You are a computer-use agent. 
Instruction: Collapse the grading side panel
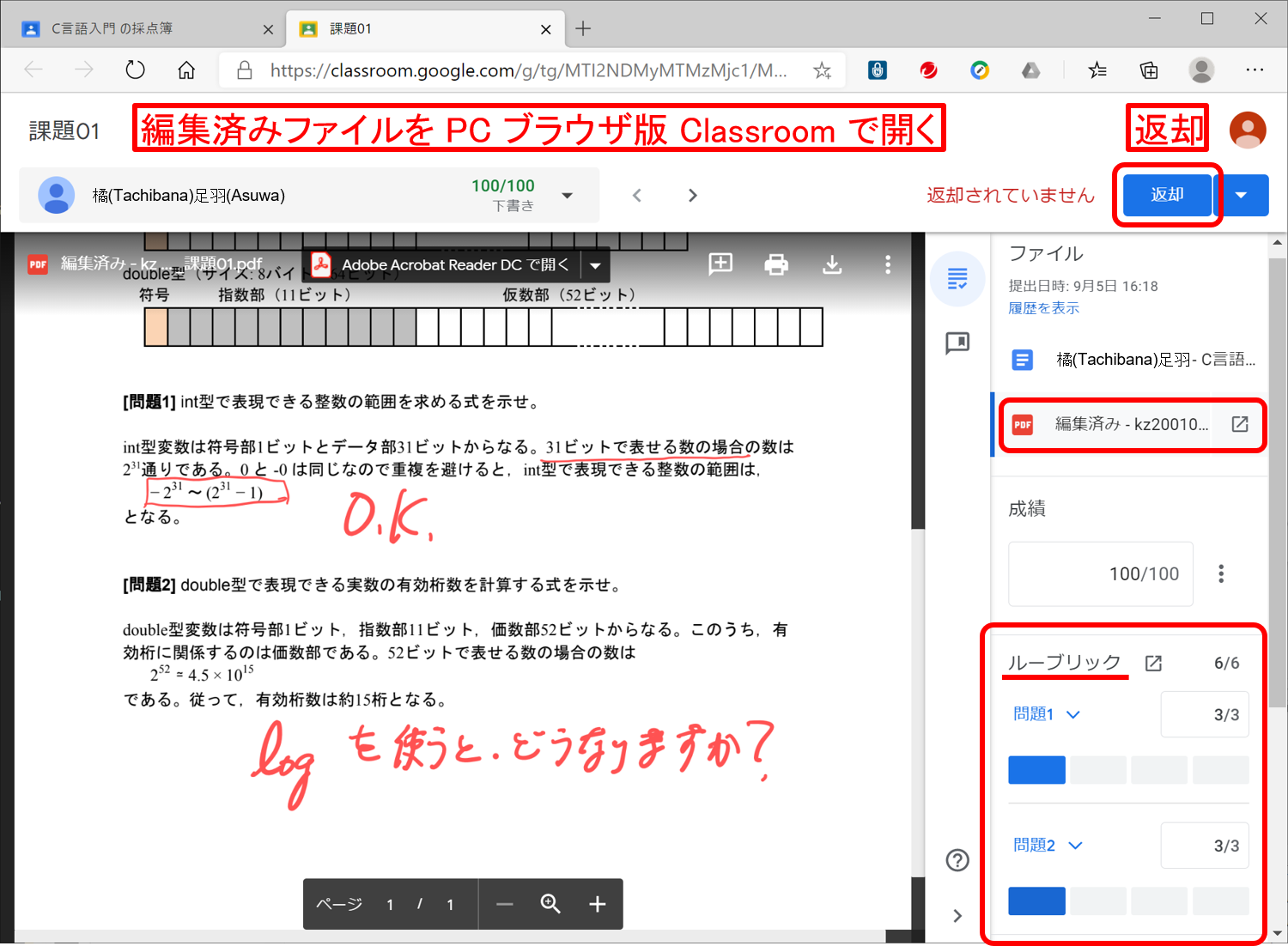coord(957,916)
